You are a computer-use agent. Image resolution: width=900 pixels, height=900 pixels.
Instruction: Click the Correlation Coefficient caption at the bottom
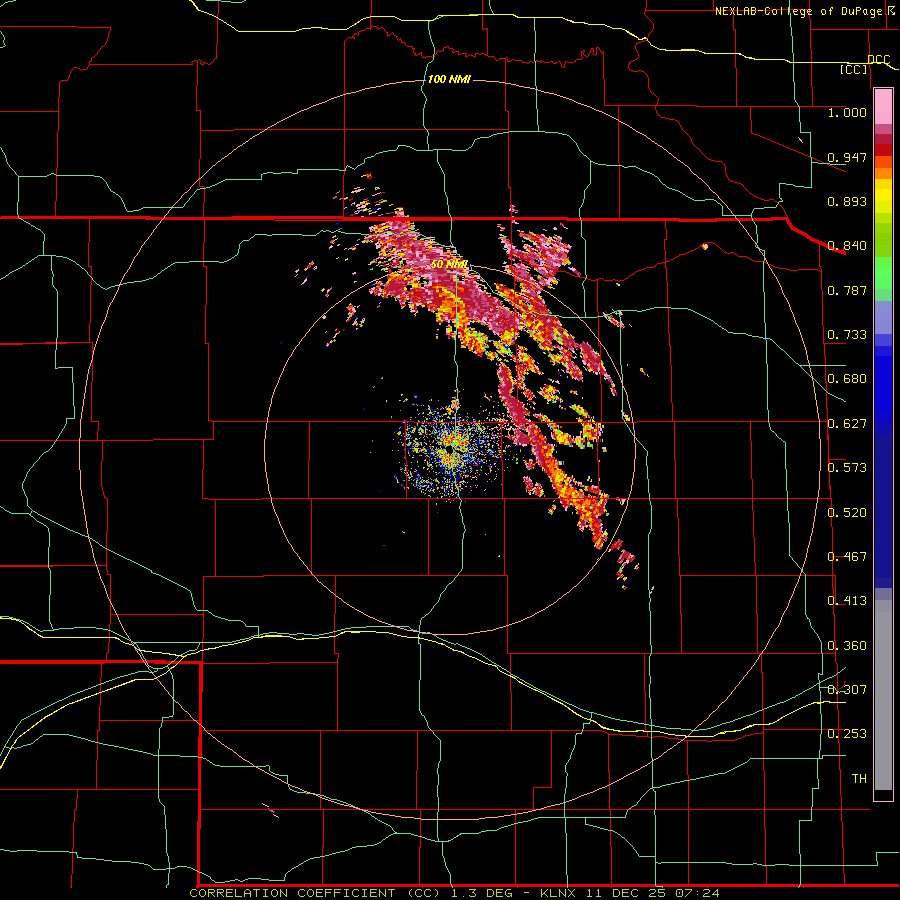454,893
